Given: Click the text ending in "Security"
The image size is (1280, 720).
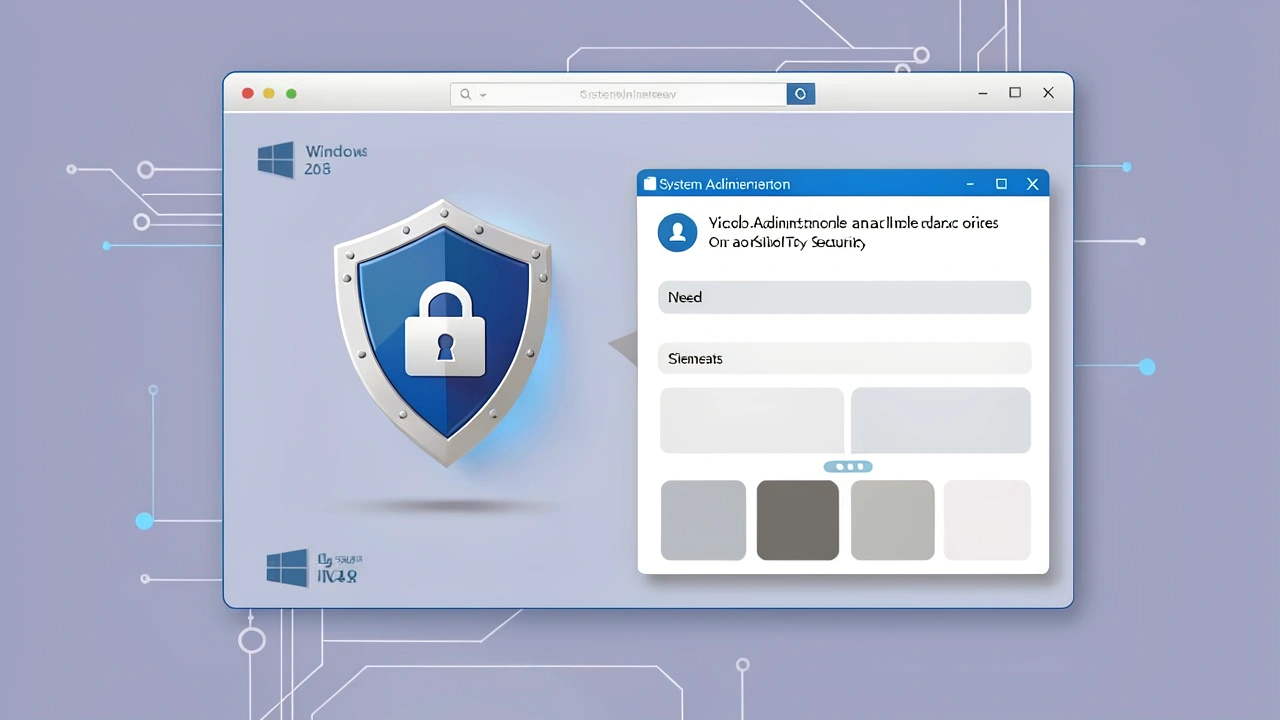Looking at the screenshot, I should point(787,242).
